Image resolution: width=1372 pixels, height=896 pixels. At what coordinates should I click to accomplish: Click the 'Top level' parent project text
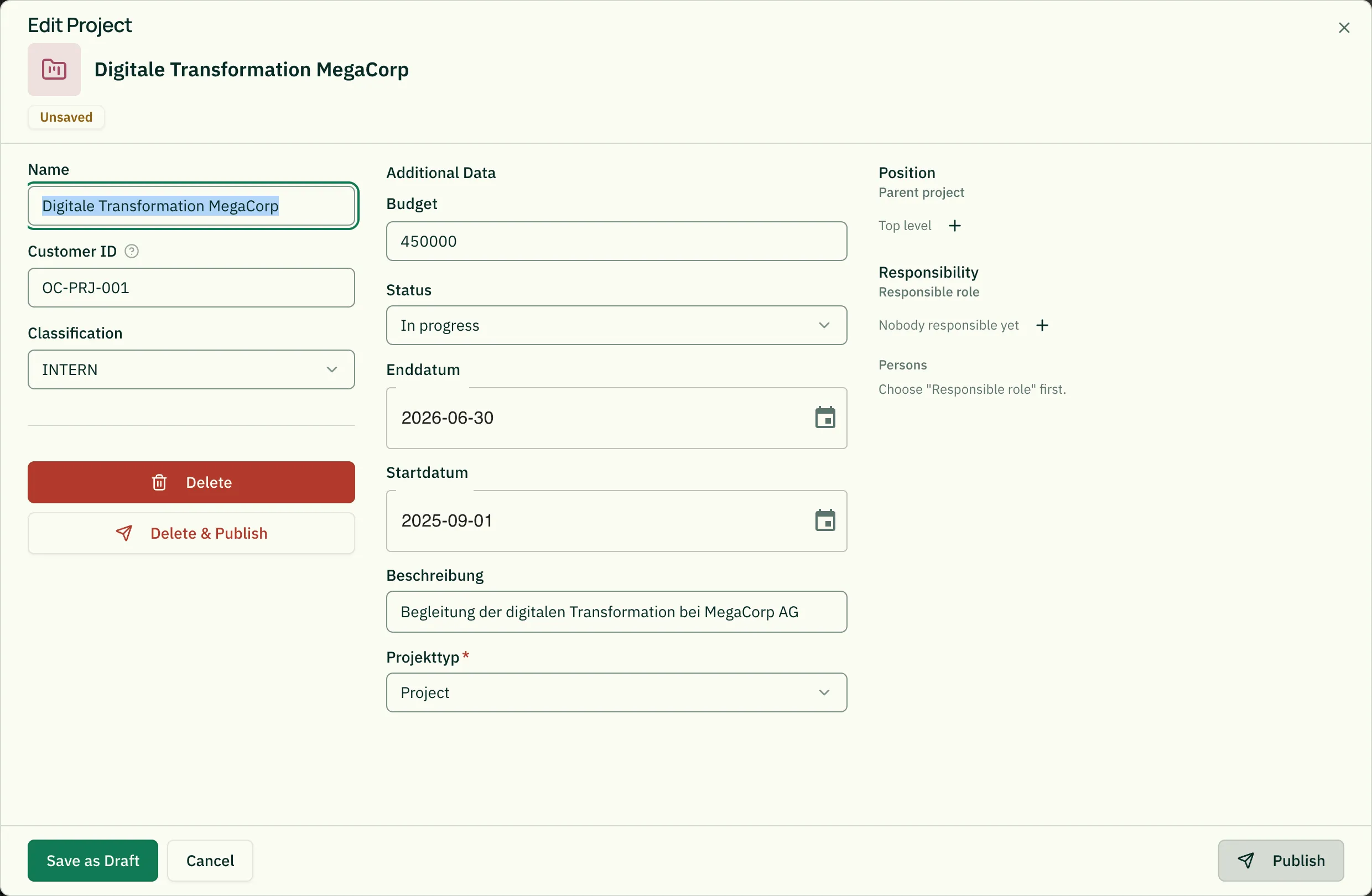click(x=905, y=225)
